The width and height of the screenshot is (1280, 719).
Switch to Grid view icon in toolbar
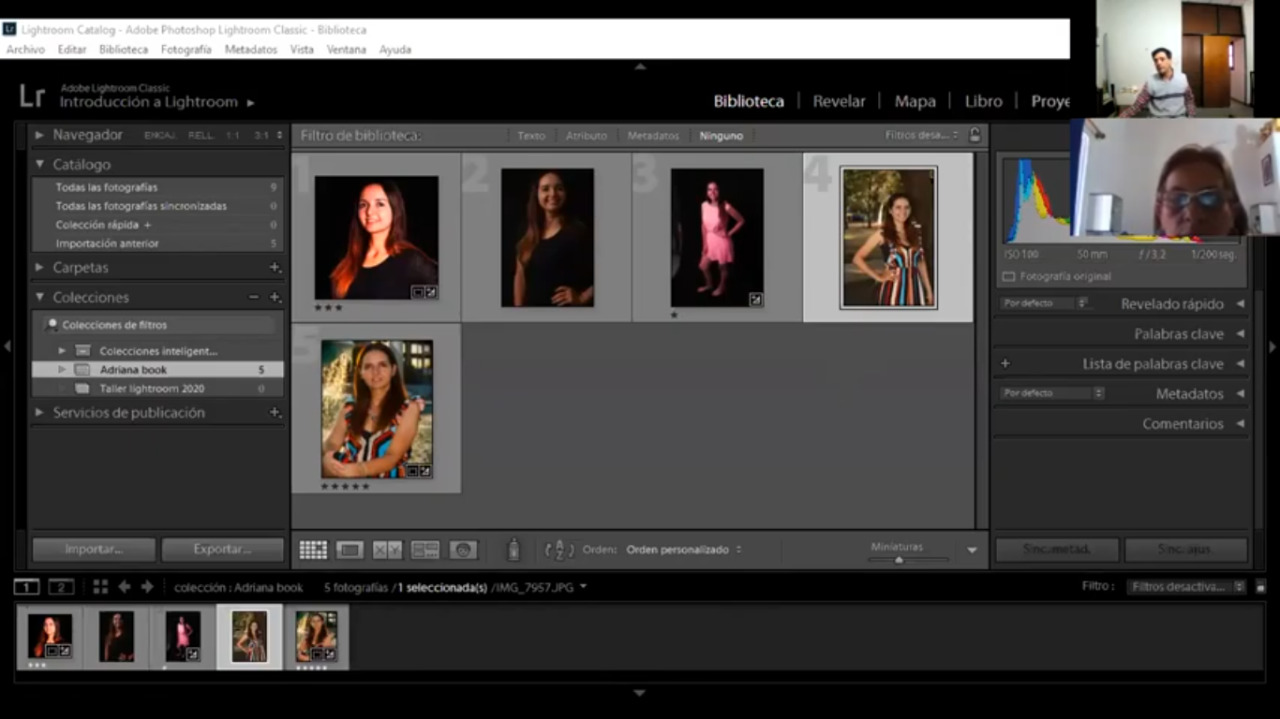point(313,549)
